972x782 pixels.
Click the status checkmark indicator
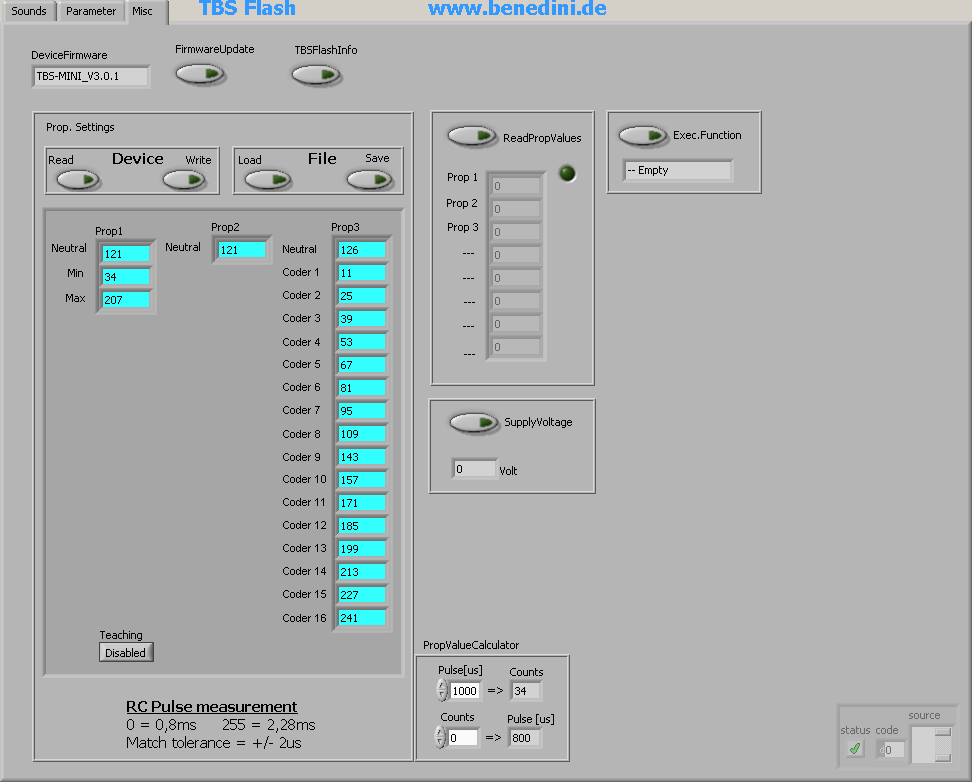(855, 749)
